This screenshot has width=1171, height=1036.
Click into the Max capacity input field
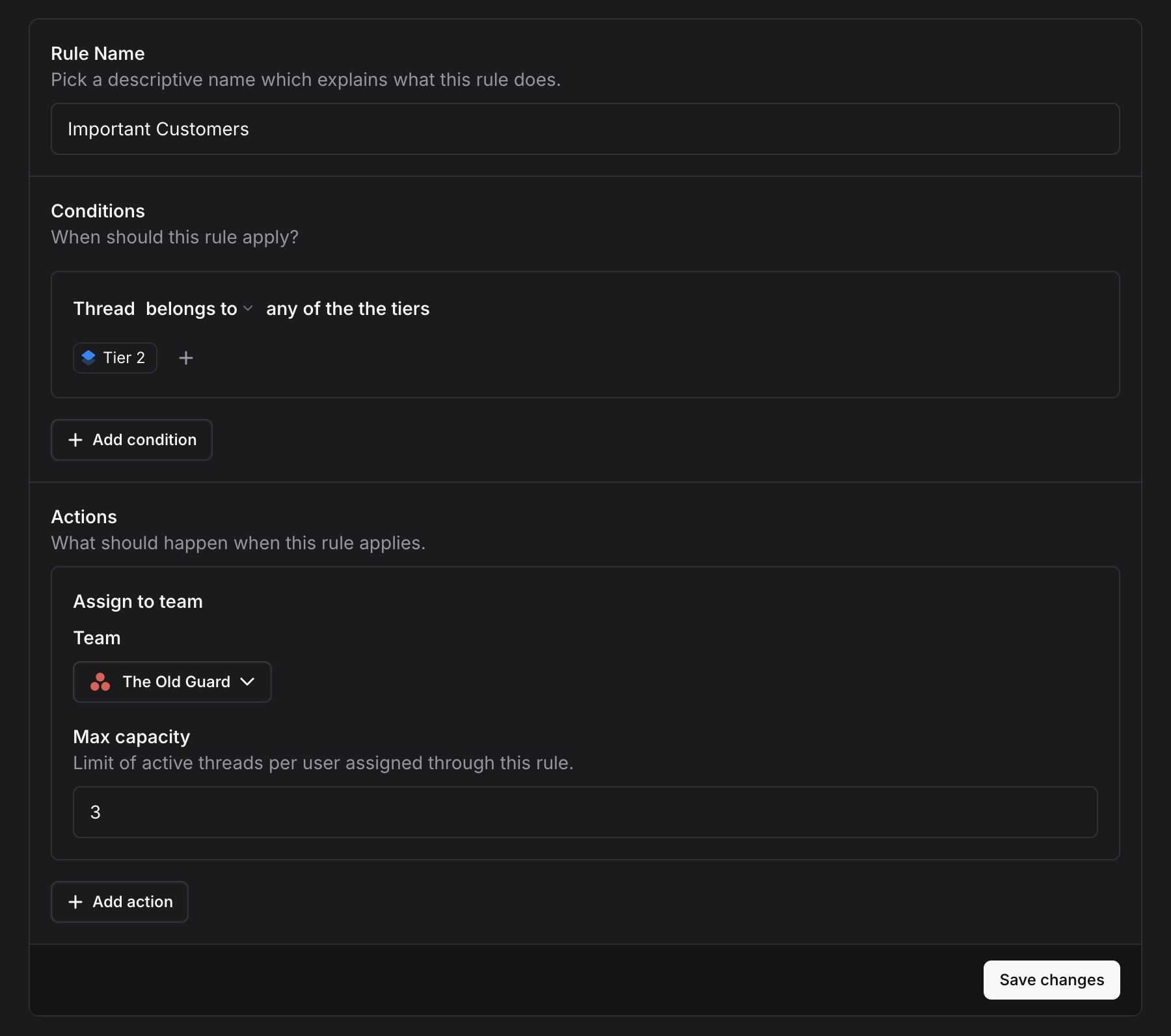click(585, 812)
